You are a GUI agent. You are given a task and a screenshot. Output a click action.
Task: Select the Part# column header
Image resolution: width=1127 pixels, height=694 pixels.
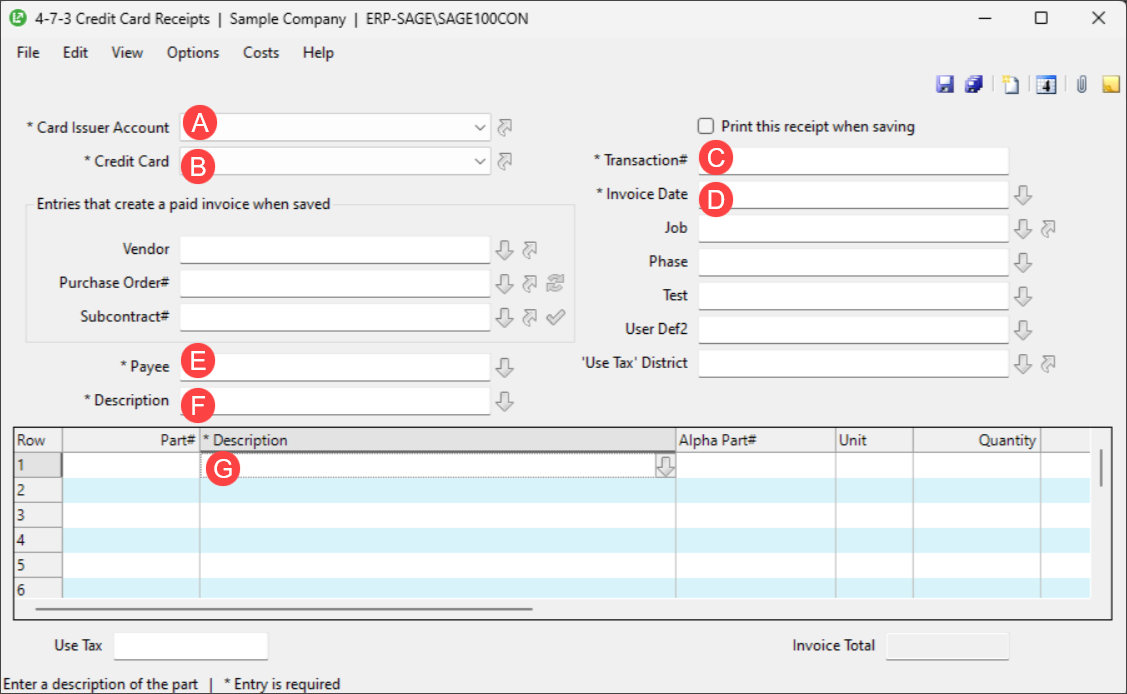(131, 440)
